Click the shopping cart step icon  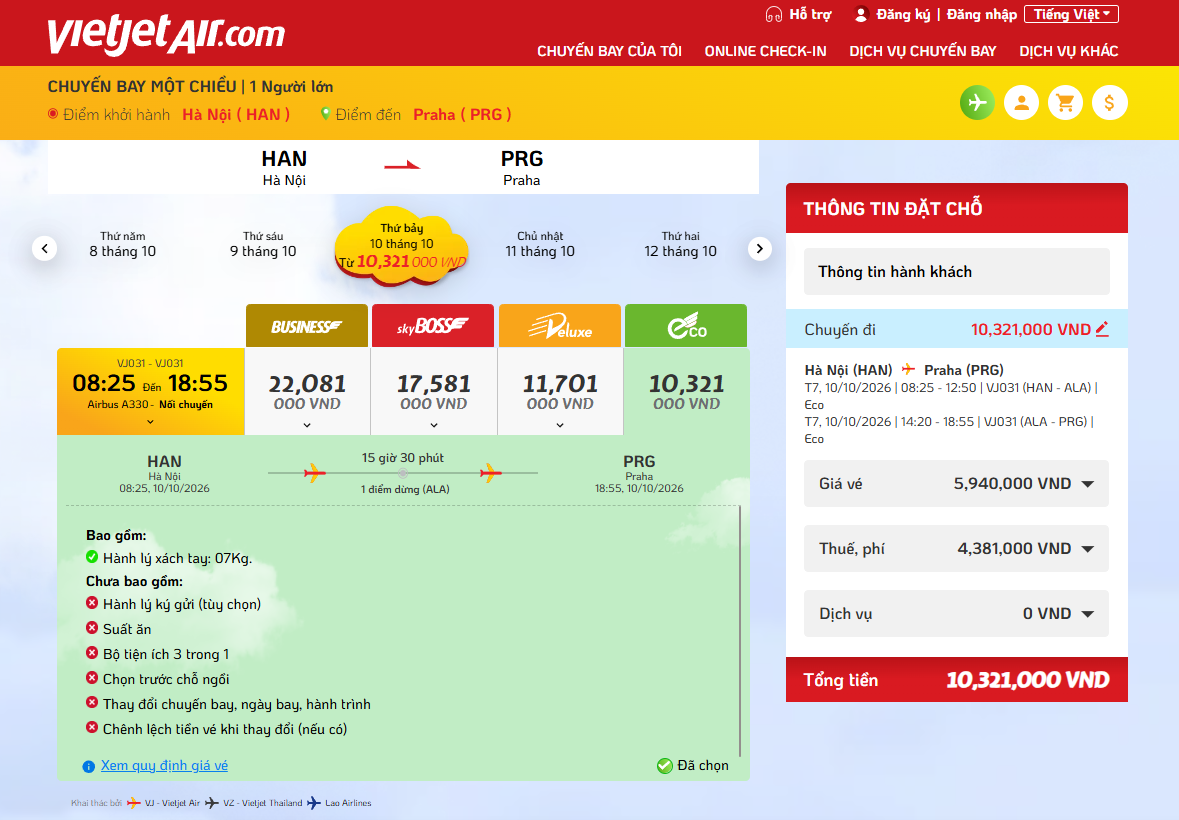pyautogui.click(x=1065, y=102)
